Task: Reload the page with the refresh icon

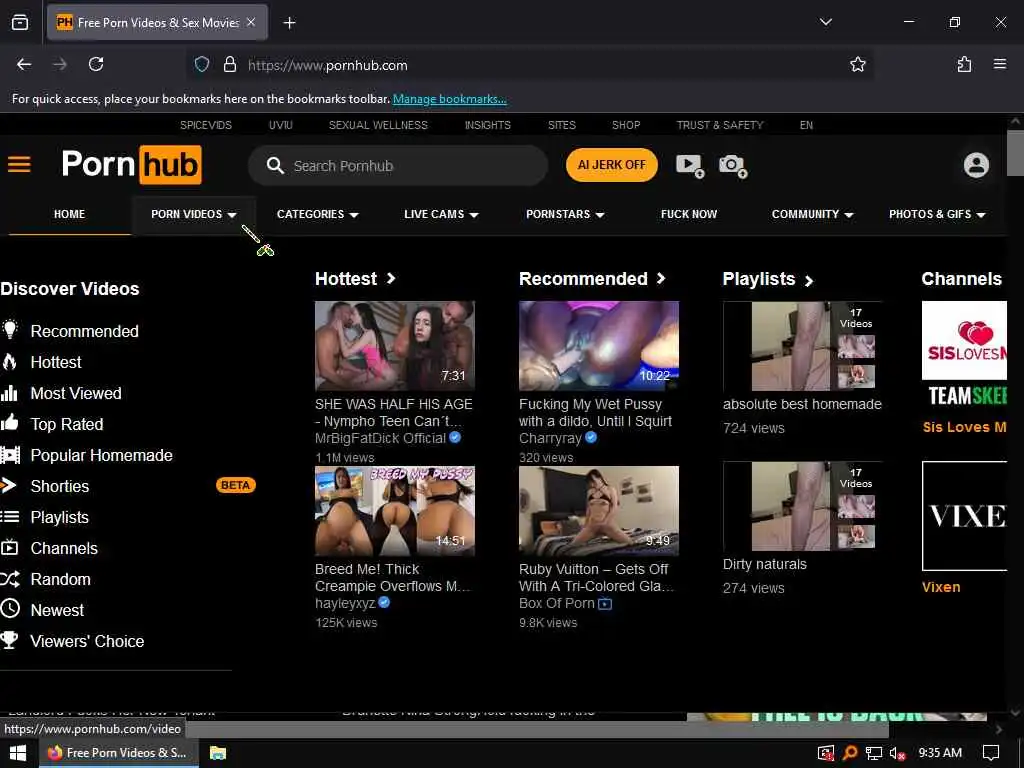Action: tap(96, 64)
